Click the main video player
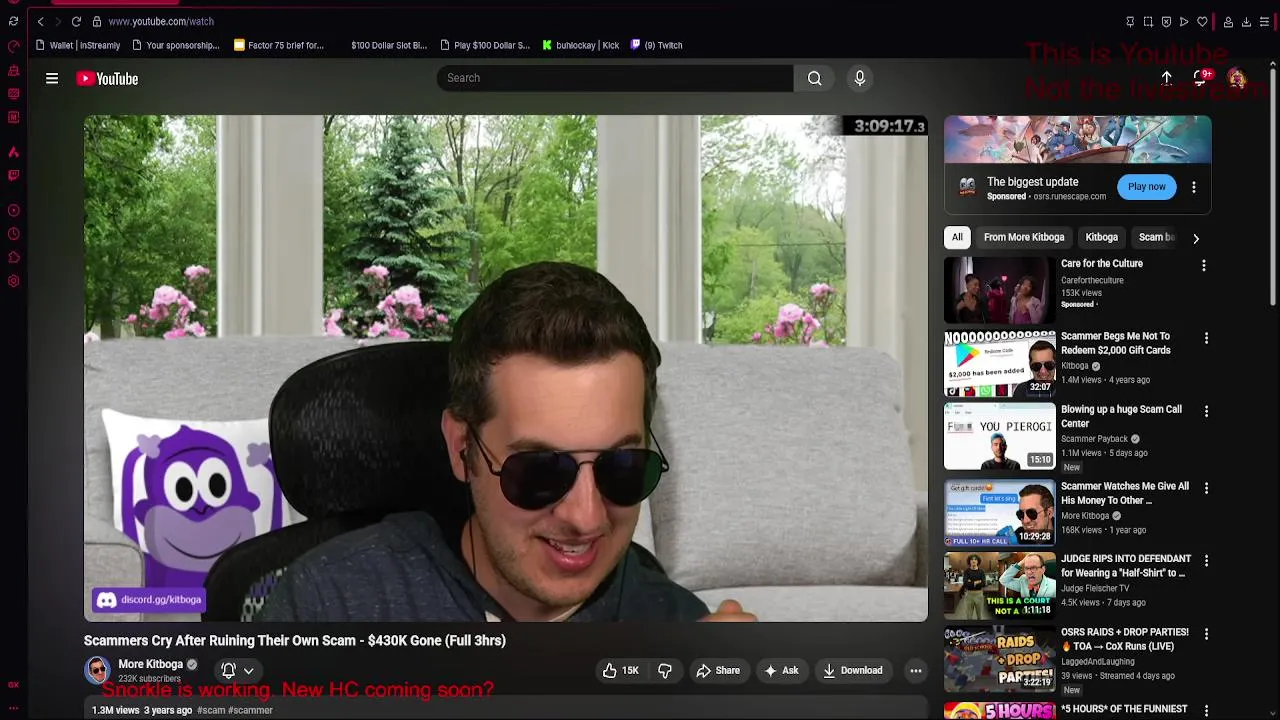The width and height of the screenshot is (1280, 720). [x=506, y=368]
